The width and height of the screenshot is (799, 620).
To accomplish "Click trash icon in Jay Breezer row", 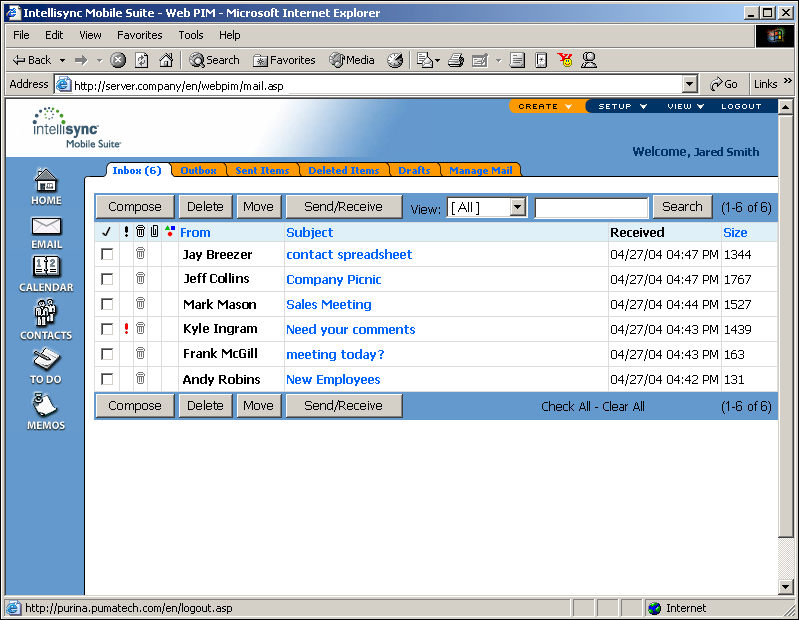I will pyautogui.click(x=141, y=253).
